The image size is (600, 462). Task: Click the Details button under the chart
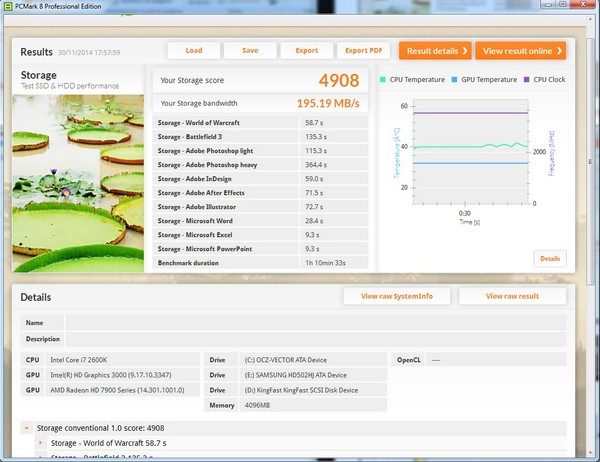pyautogui.click(x=550, y=259)
